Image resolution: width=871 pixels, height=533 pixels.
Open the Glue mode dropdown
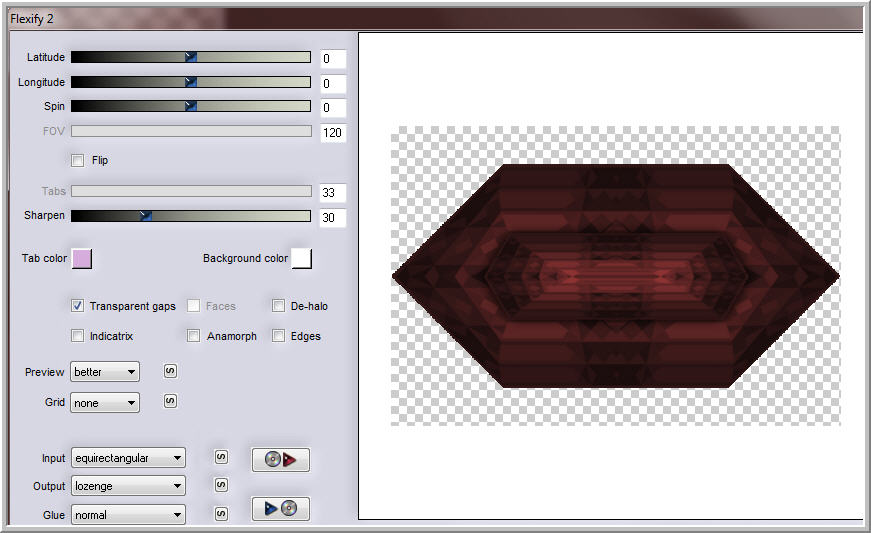128,515
